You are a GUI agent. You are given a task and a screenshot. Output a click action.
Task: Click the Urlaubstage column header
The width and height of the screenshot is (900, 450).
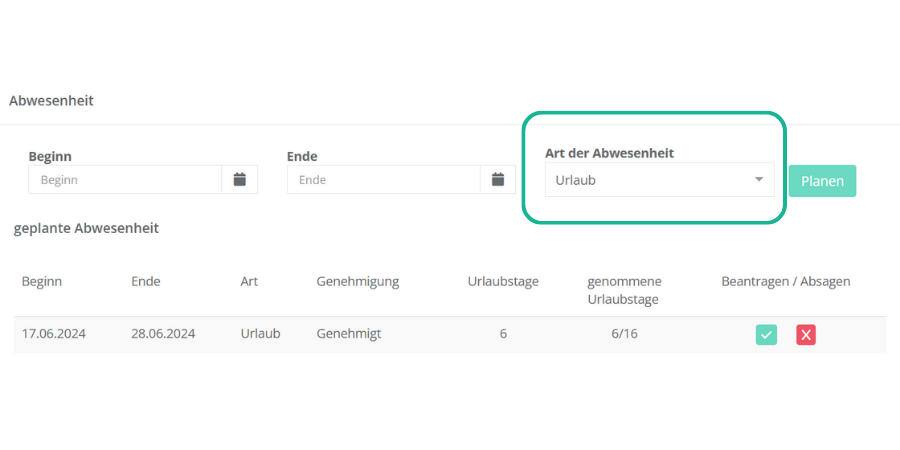pyautogui.click(x=503, y=282)
